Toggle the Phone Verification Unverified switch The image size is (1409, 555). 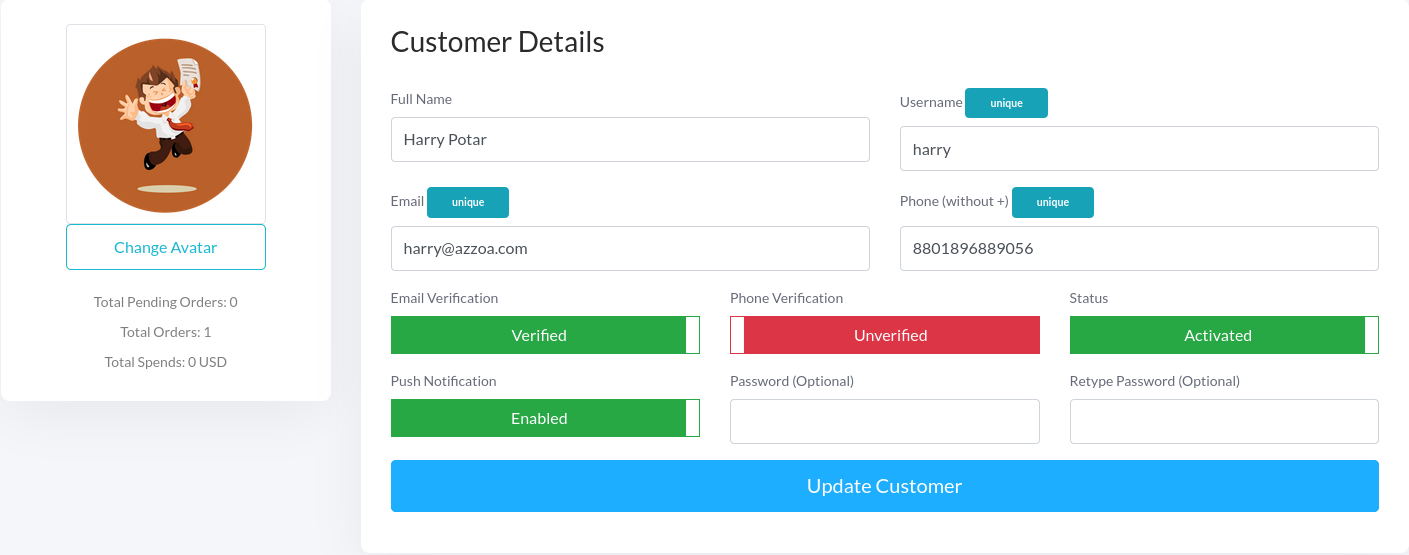(885, 335)
